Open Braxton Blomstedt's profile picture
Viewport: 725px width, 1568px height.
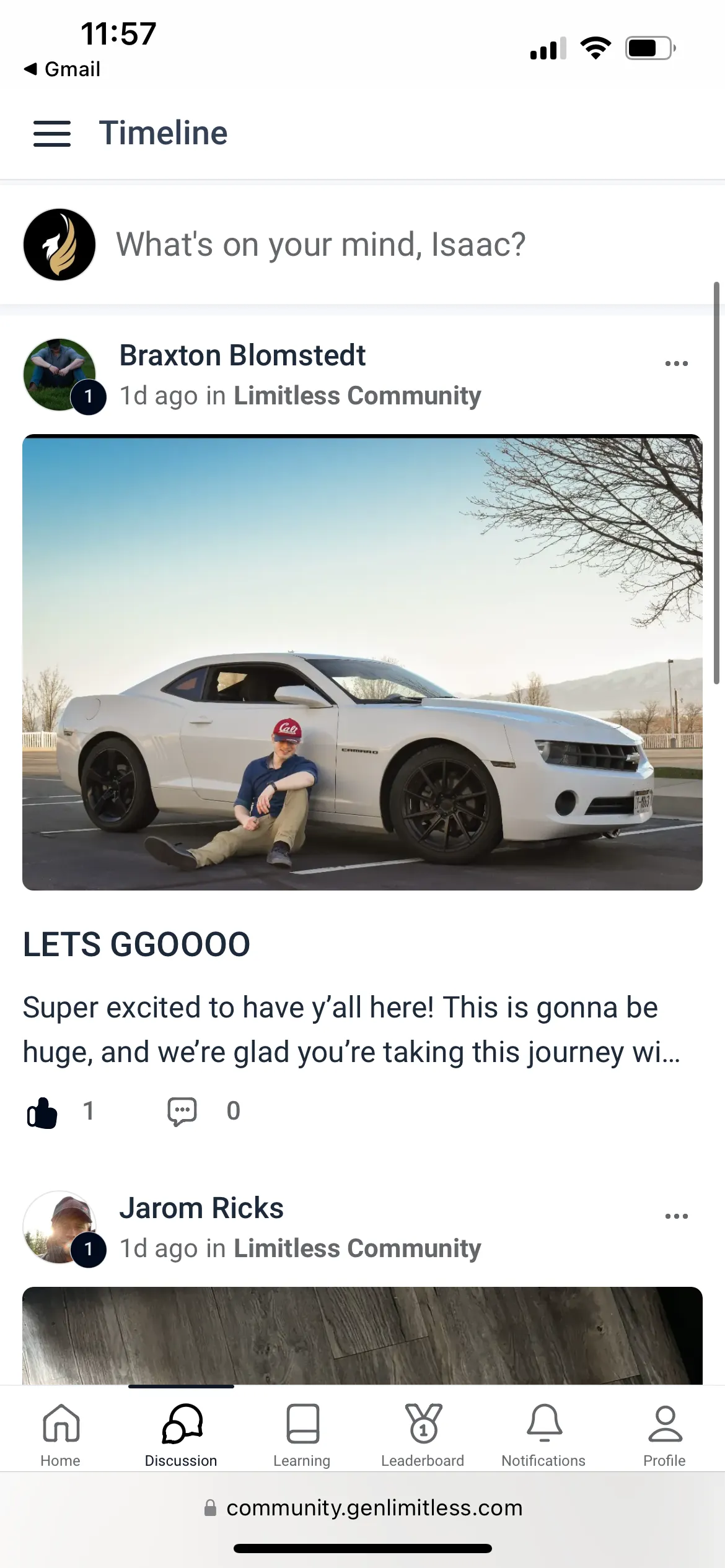[59, 375]
